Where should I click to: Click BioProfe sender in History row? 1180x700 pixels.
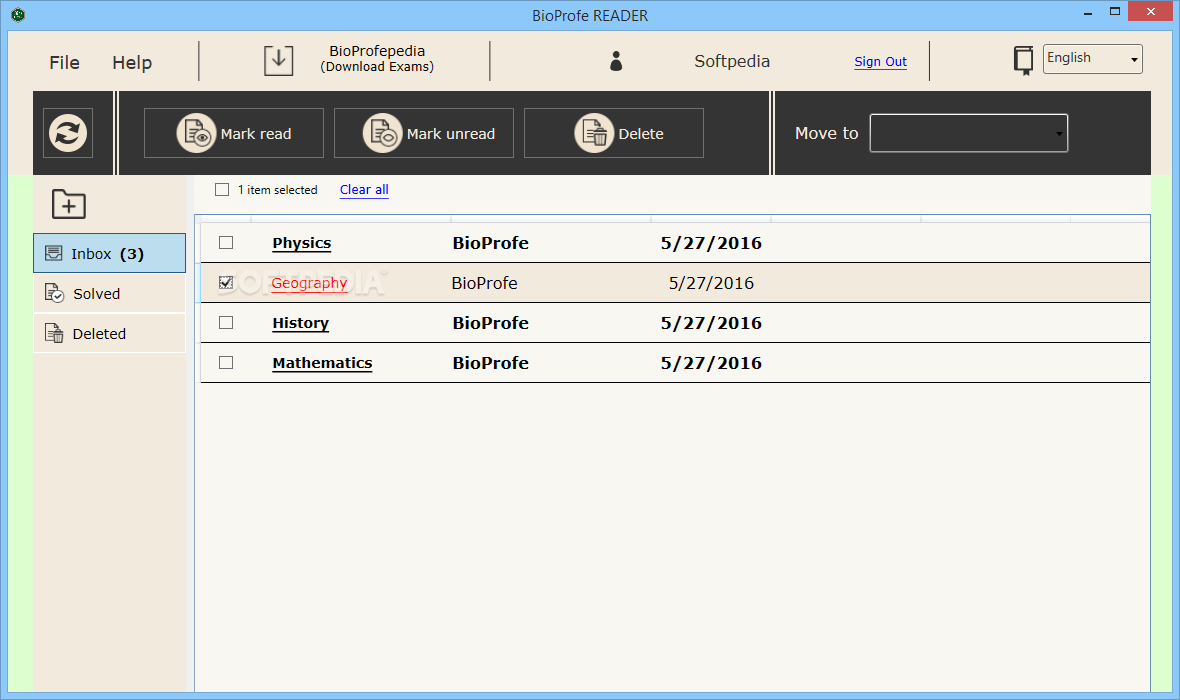491,323
